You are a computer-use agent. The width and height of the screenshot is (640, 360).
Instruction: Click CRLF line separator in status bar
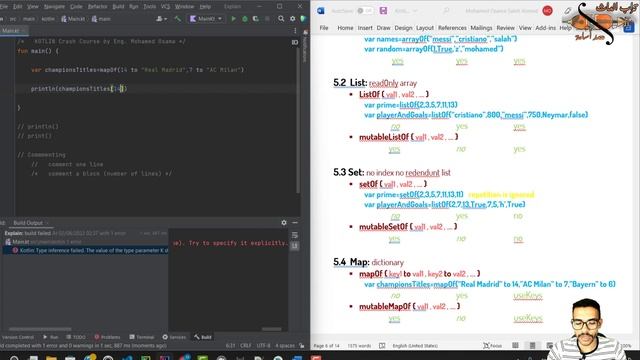(246, 346)
